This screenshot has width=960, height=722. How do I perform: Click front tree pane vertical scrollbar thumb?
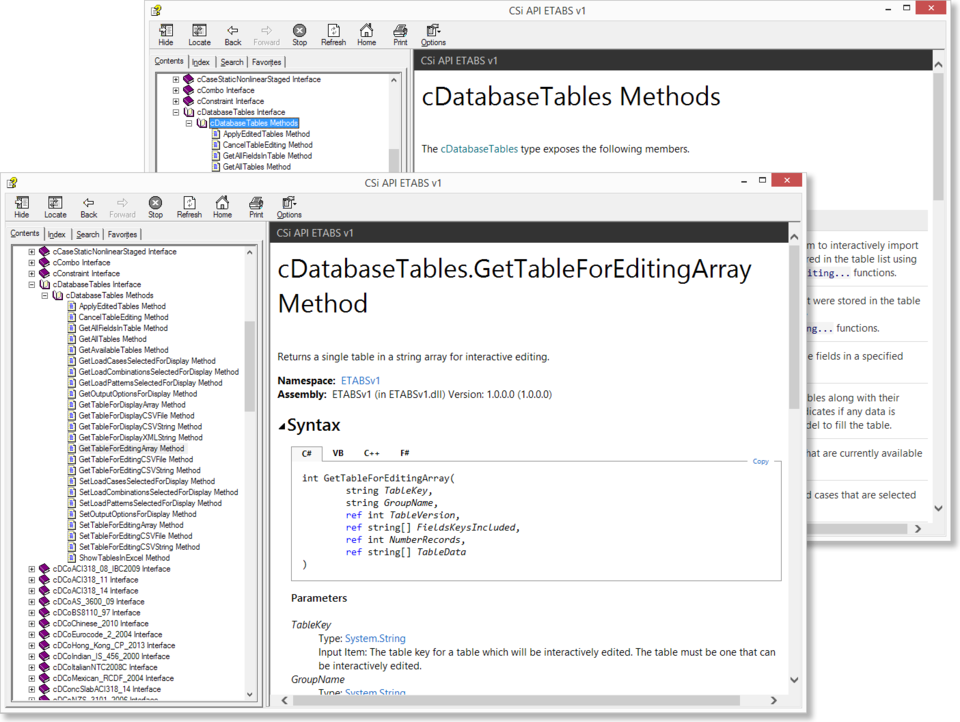(x=249, y=366)
